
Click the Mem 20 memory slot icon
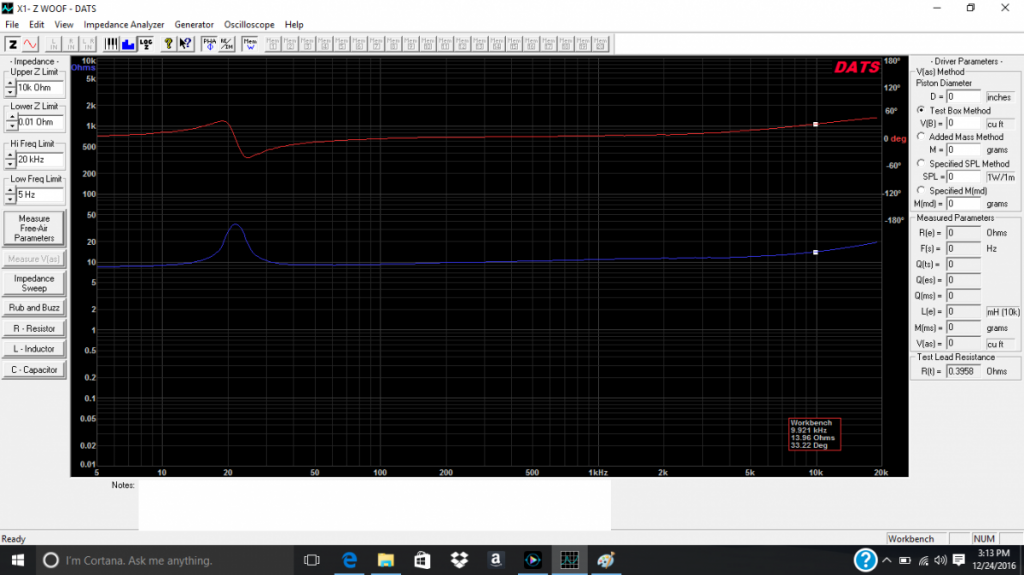[600, 44]
